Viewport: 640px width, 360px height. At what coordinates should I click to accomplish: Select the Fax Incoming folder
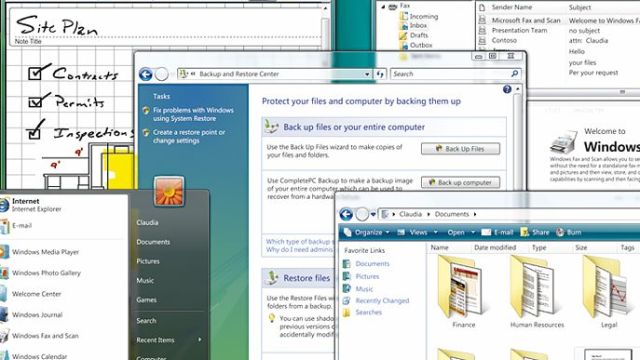coord(424,16)
